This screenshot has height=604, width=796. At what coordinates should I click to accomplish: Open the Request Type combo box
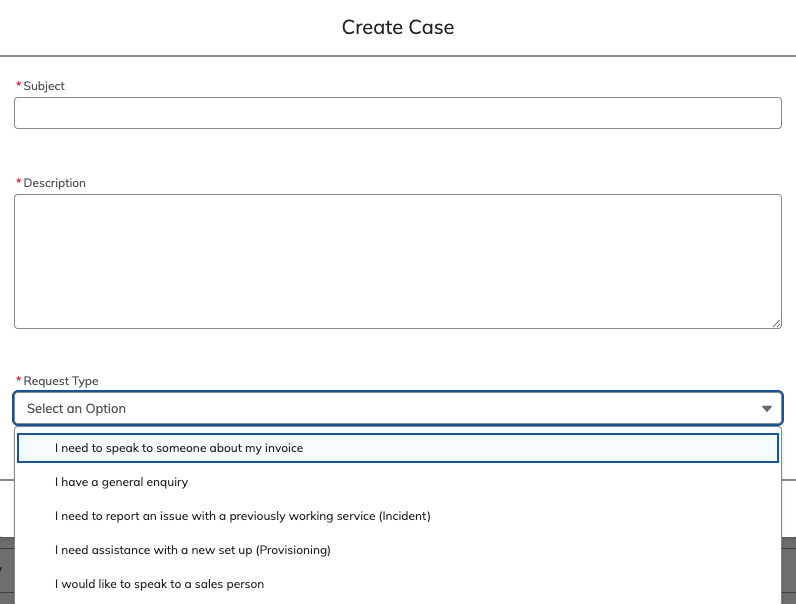(397, 408)
